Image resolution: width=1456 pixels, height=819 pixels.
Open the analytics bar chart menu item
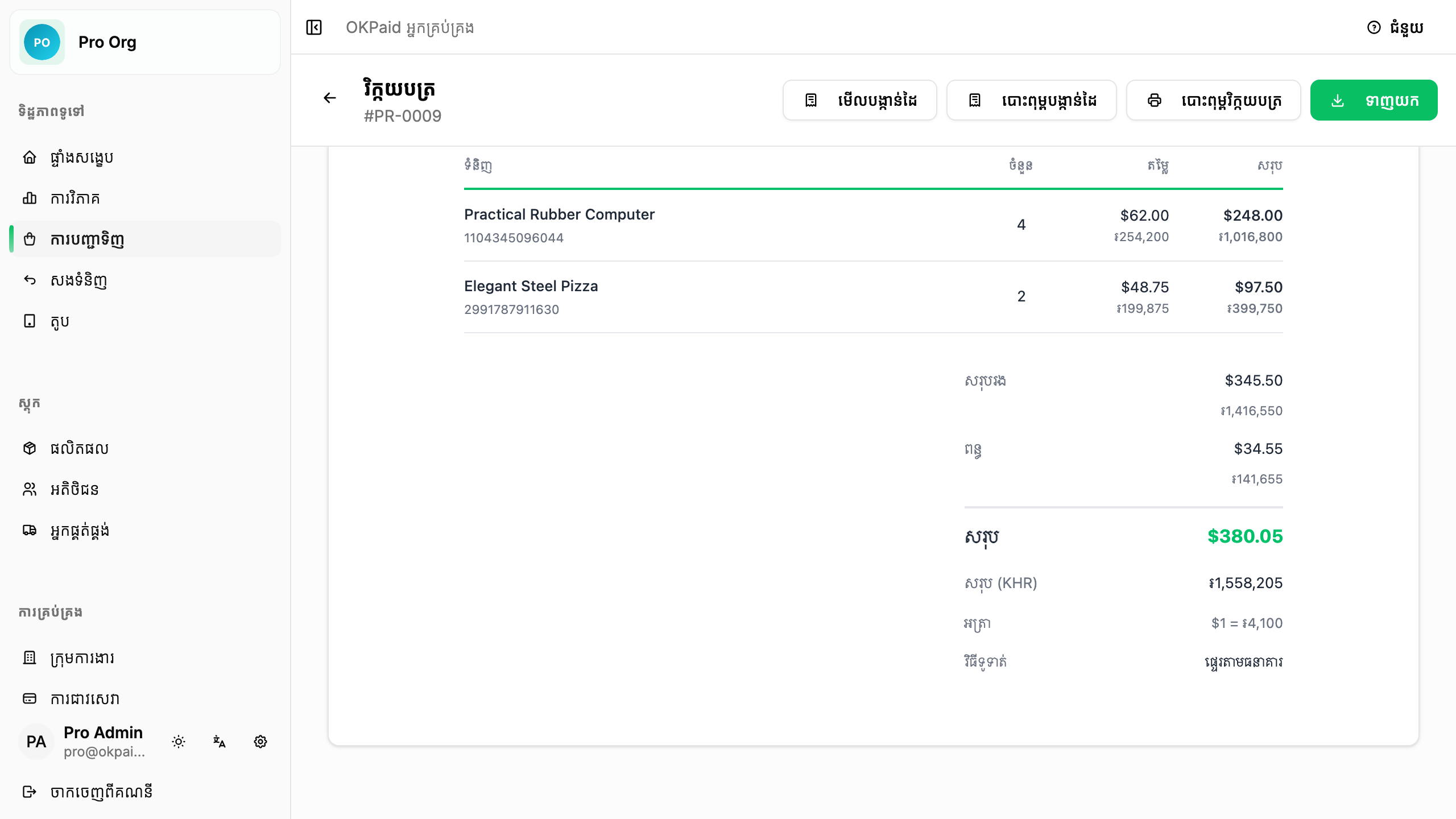(146, 198)
